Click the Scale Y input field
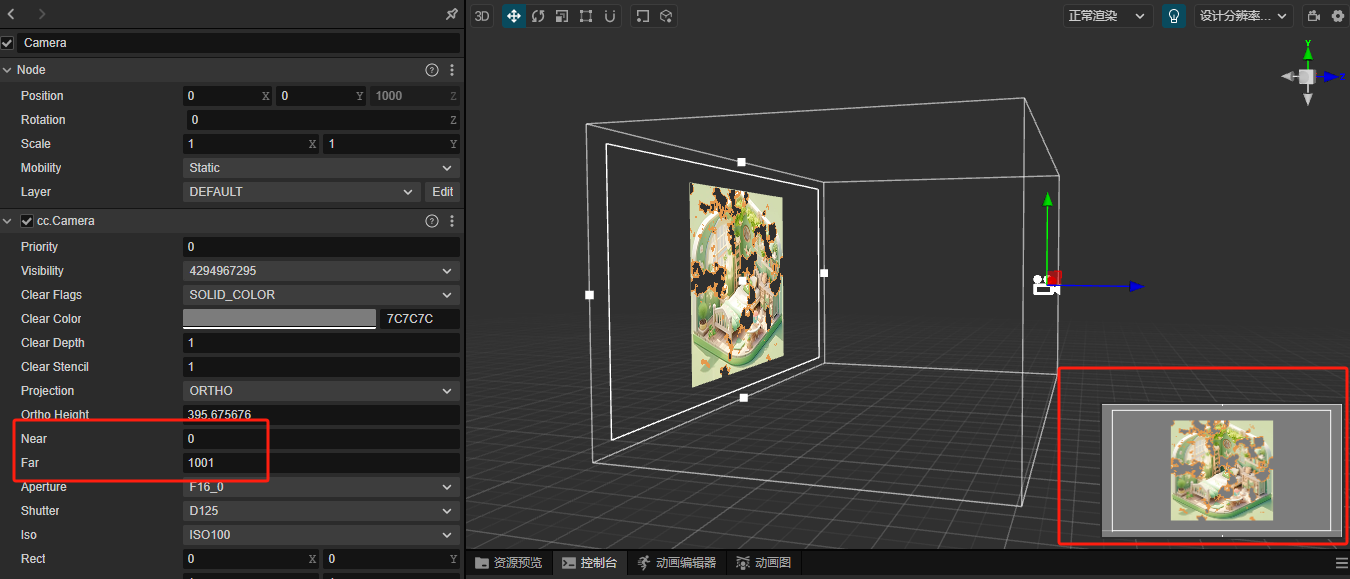The width and height of the screenshot is (1350, 579). point(391,144)
